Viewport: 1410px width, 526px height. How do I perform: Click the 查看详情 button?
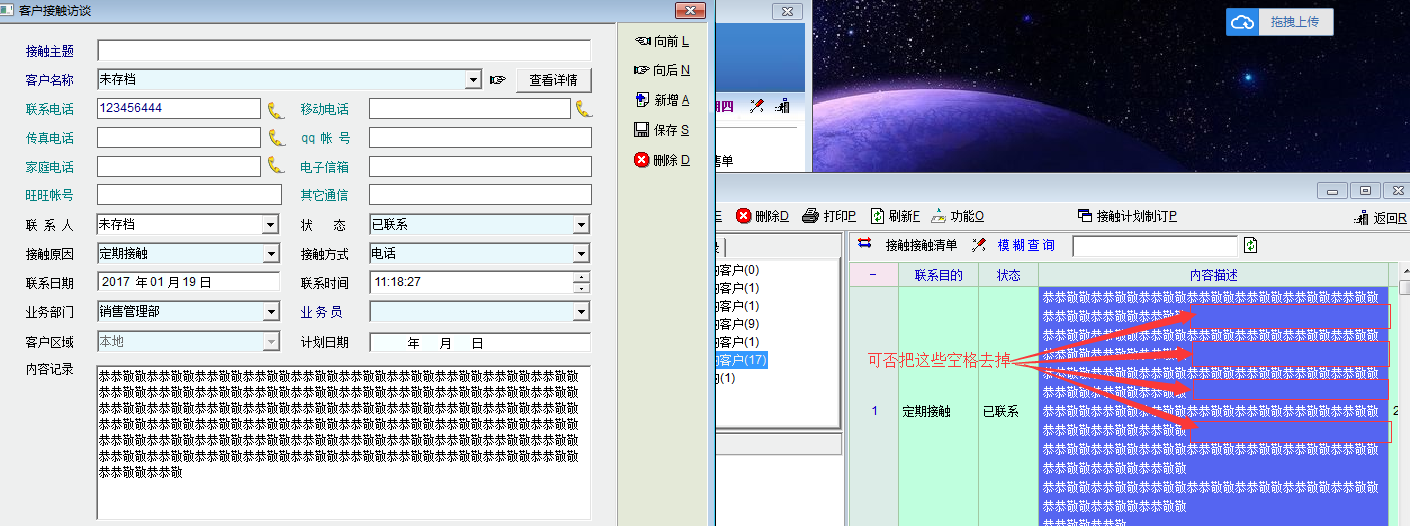(x=553, y=80)
